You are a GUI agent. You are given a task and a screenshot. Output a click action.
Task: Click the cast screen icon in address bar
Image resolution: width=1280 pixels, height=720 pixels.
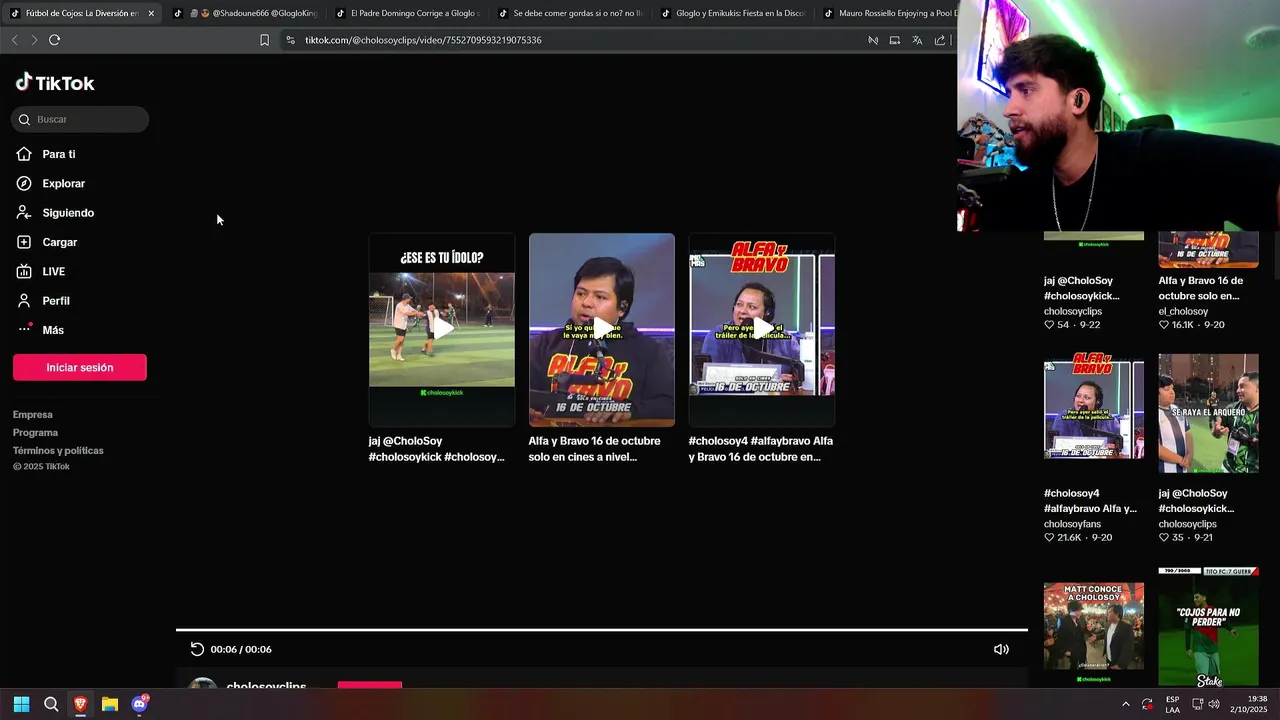pos(895,40)
